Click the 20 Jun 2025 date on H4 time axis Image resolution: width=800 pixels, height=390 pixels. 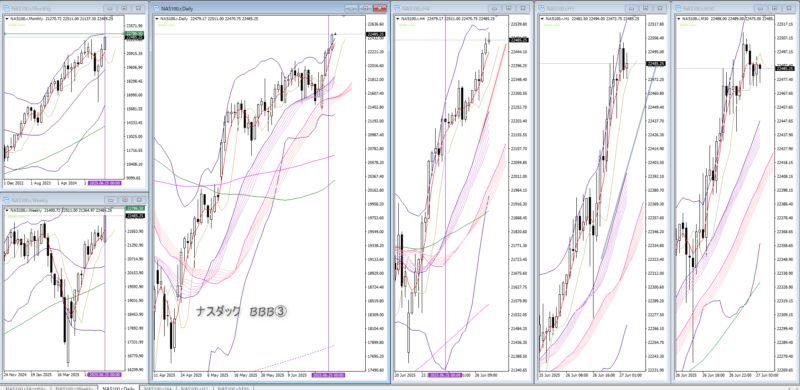pos(405,375)
